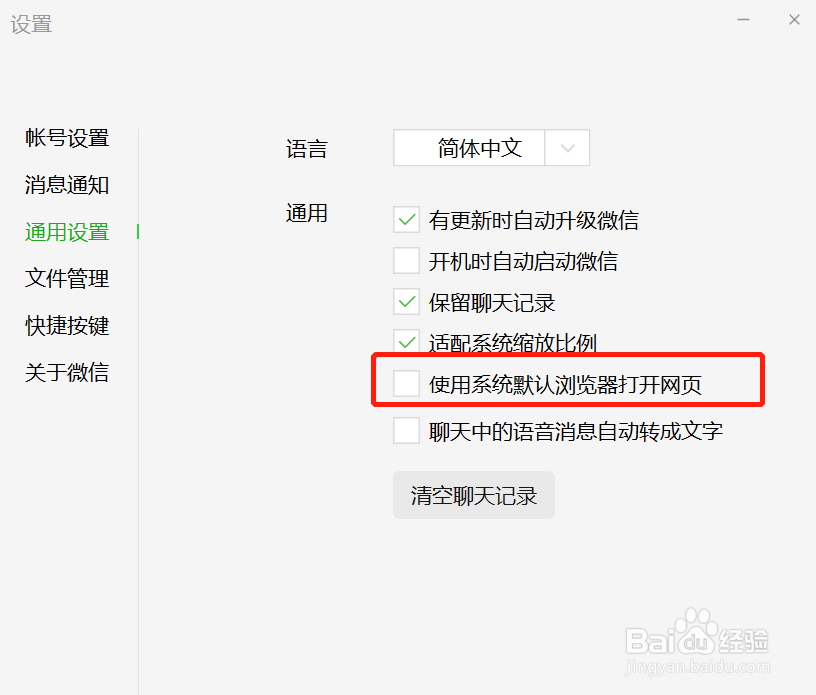Switch to 消息通知 settings

coord(67,185)
